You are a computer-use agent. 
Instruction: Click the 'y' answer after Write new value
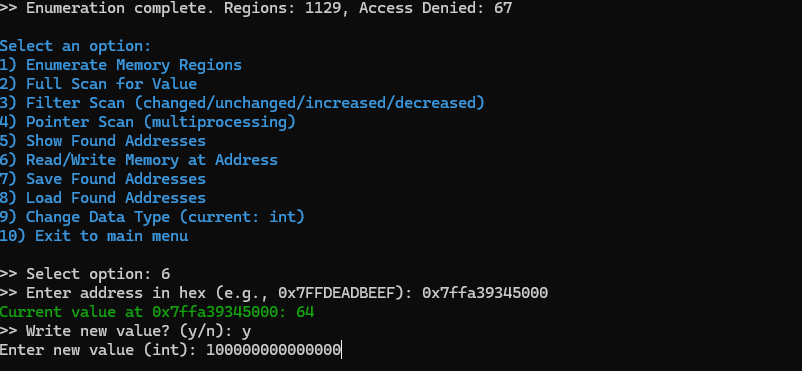coord(247,332)
